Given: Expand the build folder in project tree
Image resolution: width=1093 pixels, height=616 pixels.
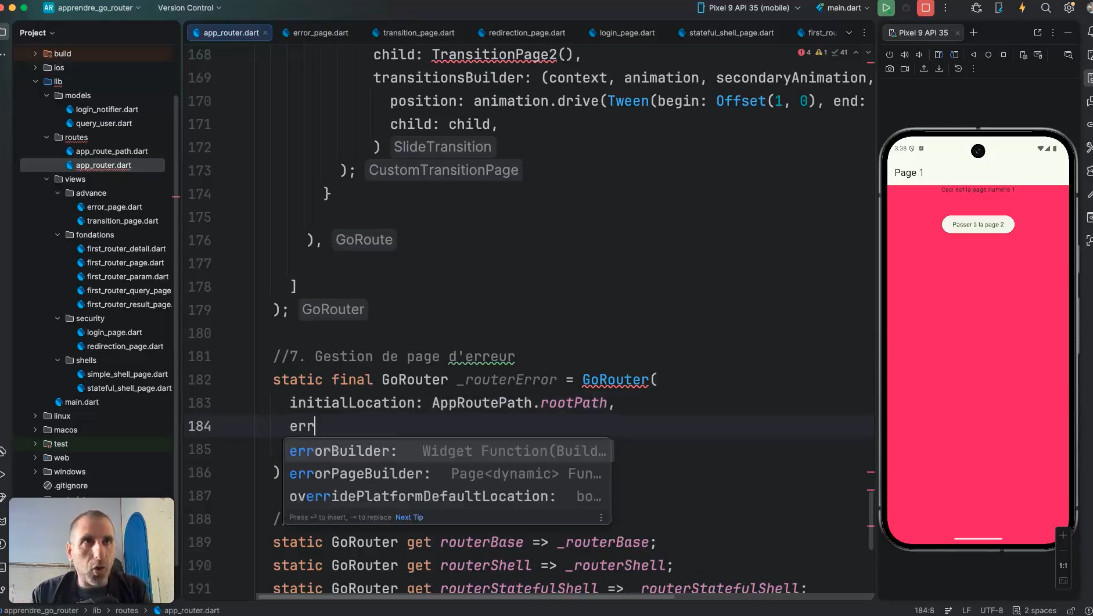Looking at the screenshot, I should (35, 53).
